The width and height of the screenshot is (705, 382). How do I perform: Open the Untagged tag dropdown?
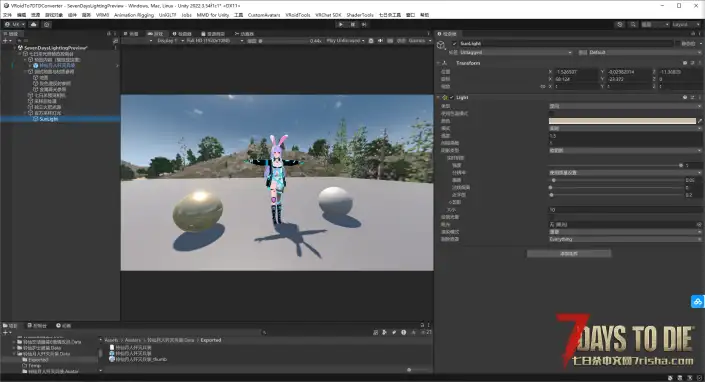tap(515, 53)
